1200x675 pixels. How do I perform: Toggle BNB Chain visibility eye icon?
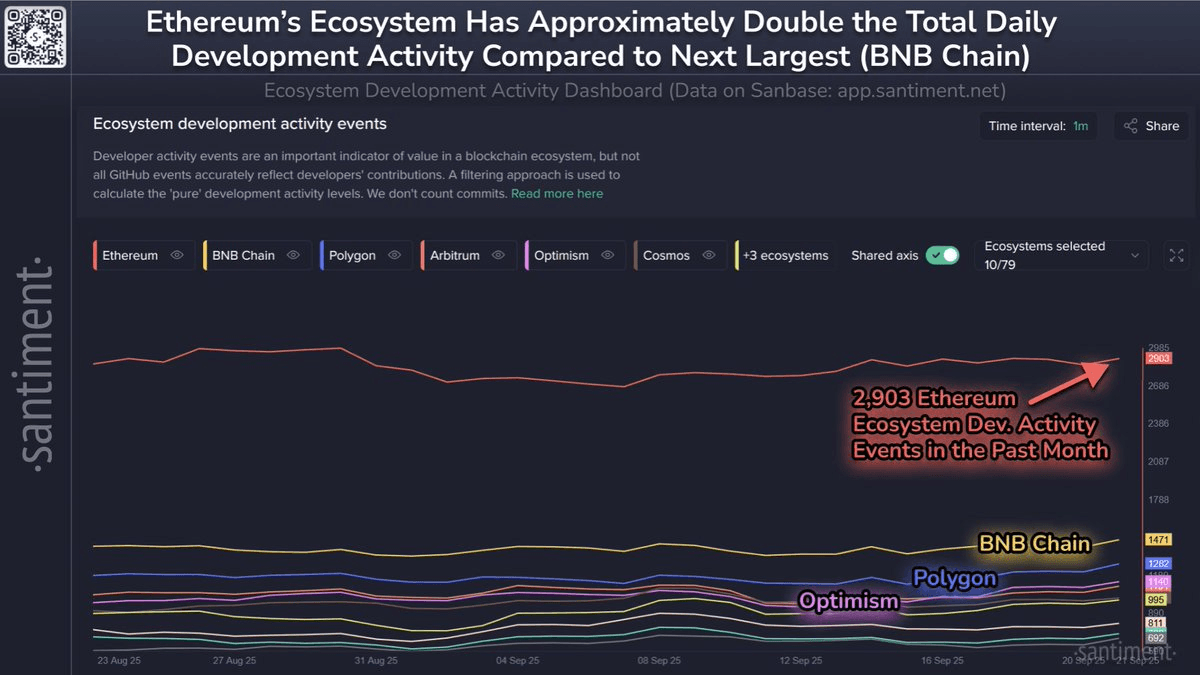[x=294, y=256]
